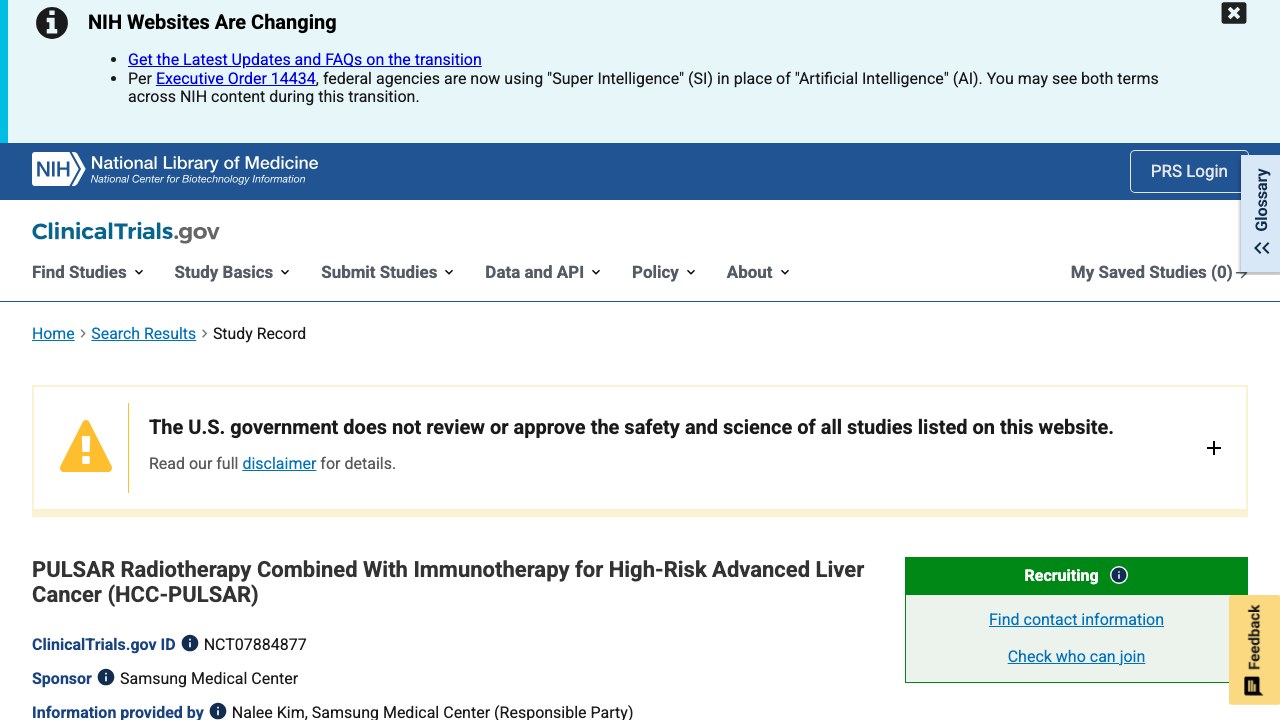The height and width of the screenshot is (720, 1280).
Task: Click the Samsung Medical Center sponsor text
Action: (x=209, y=679)
